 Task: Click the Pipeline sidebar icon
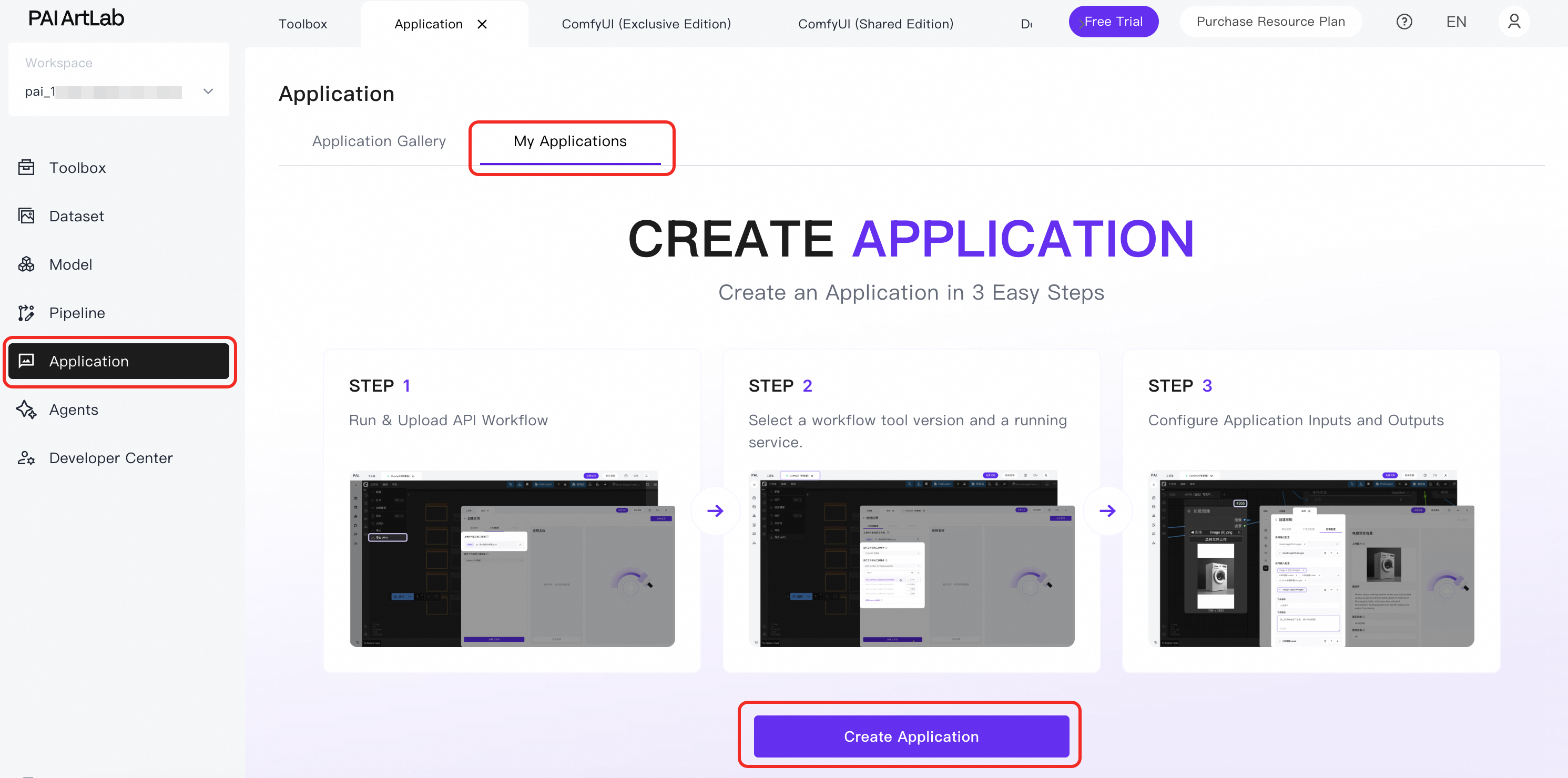[x=26, y=313]
